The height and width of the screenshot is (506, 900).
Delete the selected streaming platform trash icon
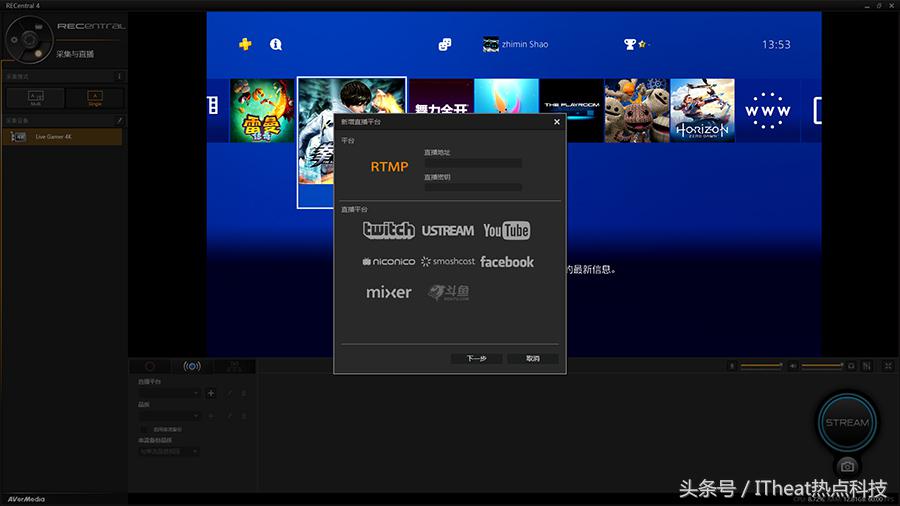[x=244, y=393]
